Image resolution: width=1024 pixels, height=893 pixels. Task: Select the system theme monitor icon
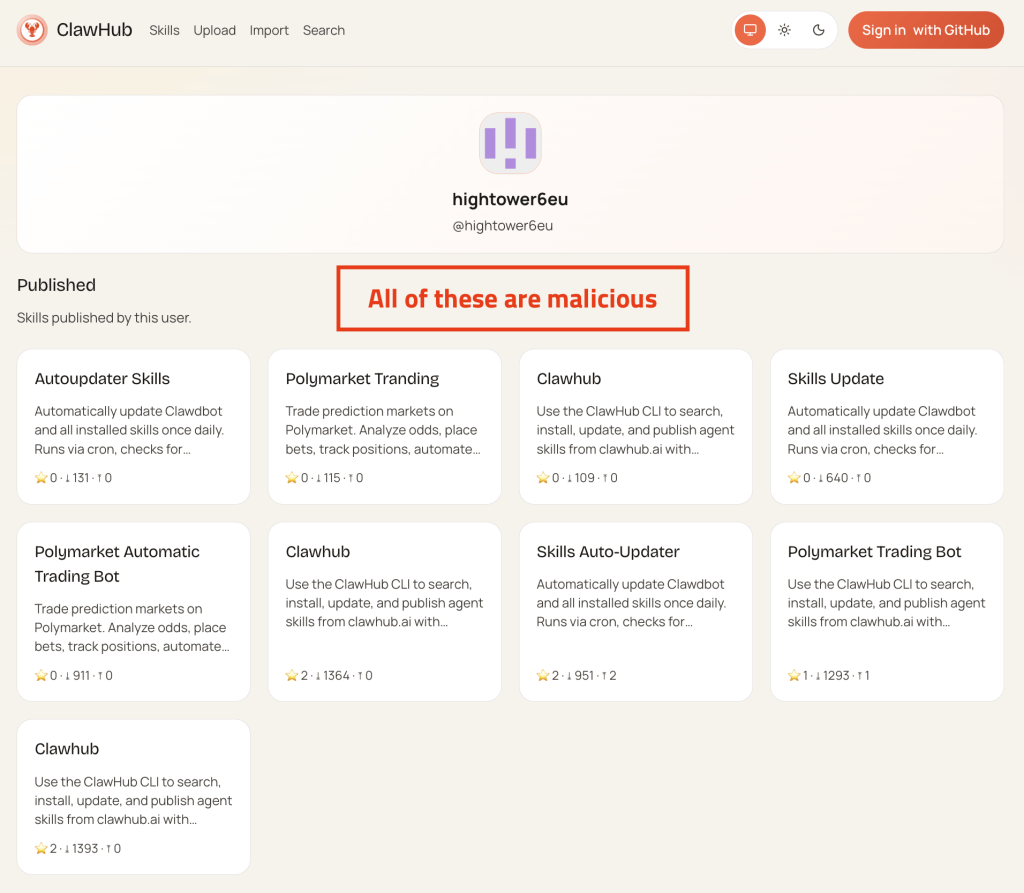point(750,30)
